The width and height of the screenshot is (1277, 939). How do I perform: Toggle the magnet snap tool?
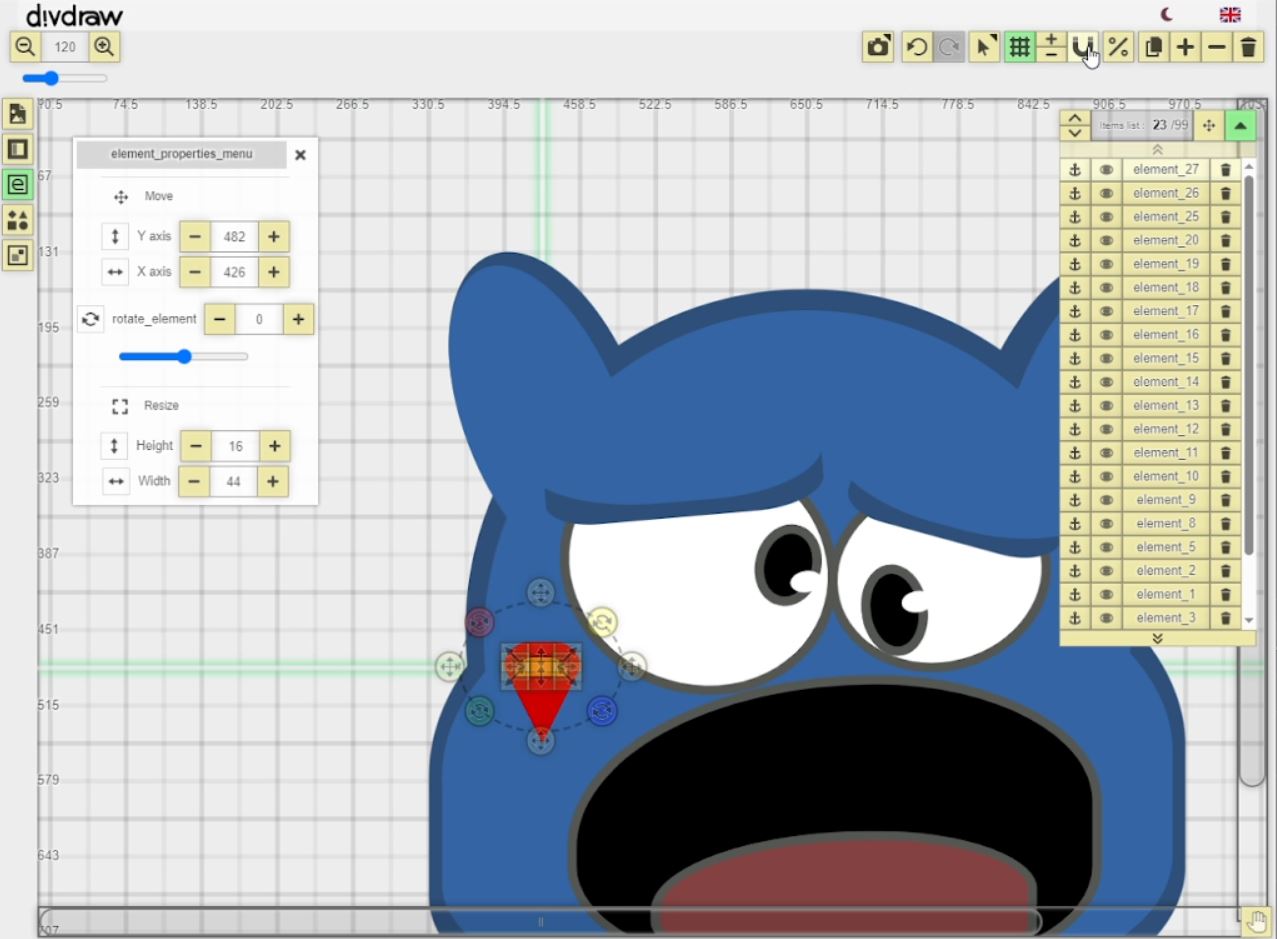pos(1083,47)
